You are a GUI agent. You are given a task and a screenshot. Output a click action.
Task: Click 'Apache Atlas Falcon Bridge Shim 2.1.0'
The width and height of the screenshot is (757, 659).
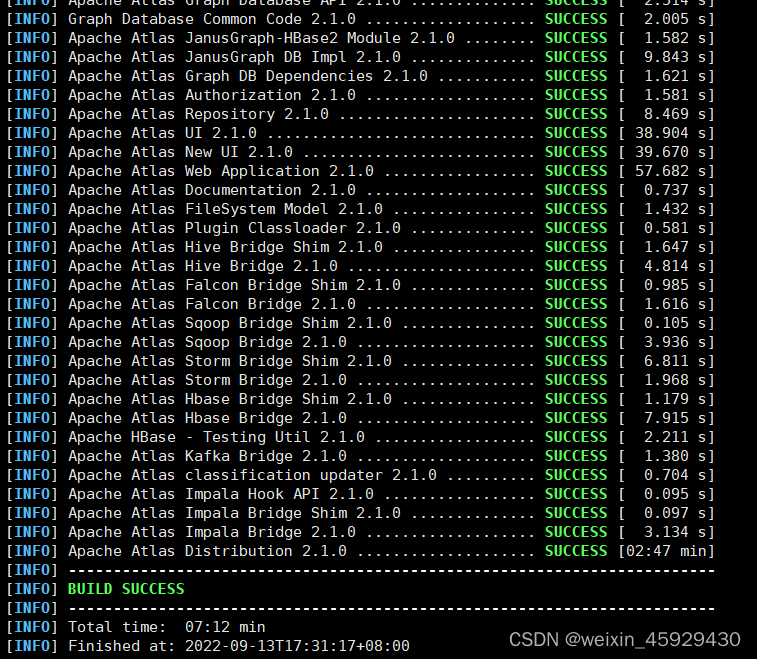[x=234, y=285]
